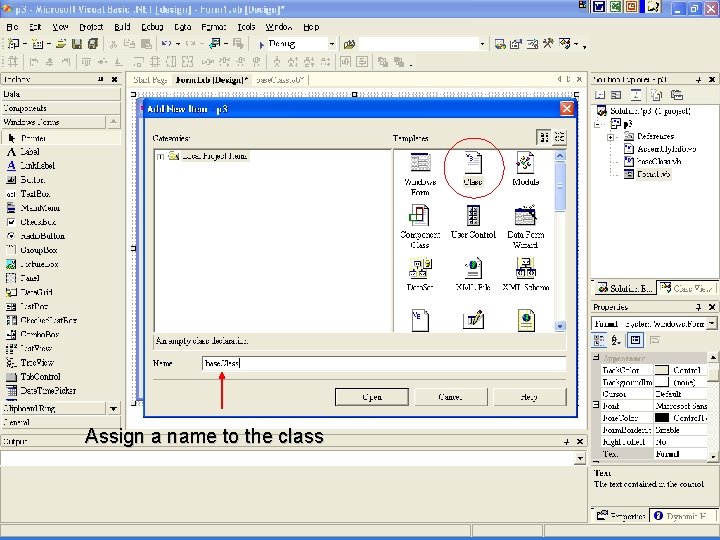The width and height of the screenshot is (720, 540).
Task: Select the User Control template
Action: [473, 222]
